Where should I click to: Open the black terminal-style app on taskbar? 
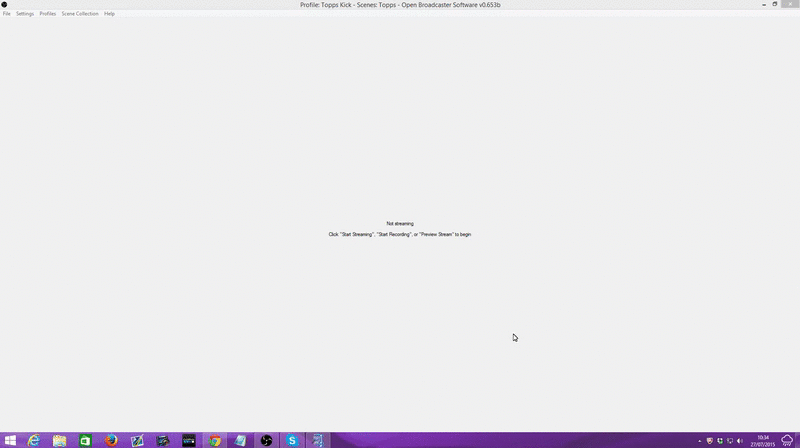click(x=189, y=440)
